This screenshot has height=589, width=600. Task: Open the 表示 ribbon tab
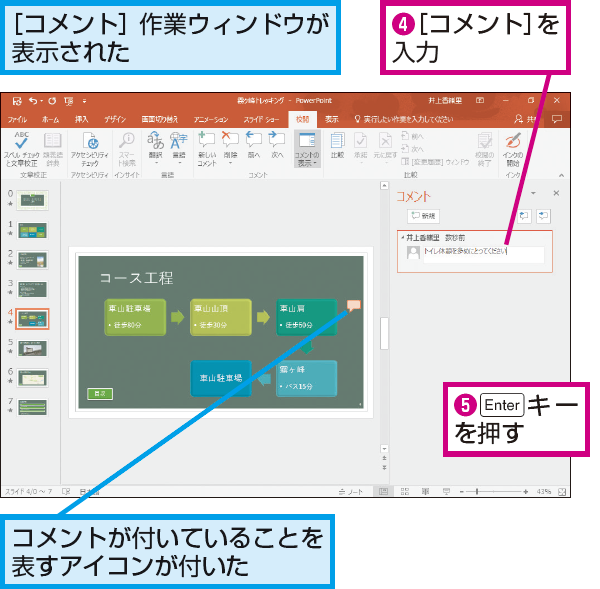click(x=331, y=119)
